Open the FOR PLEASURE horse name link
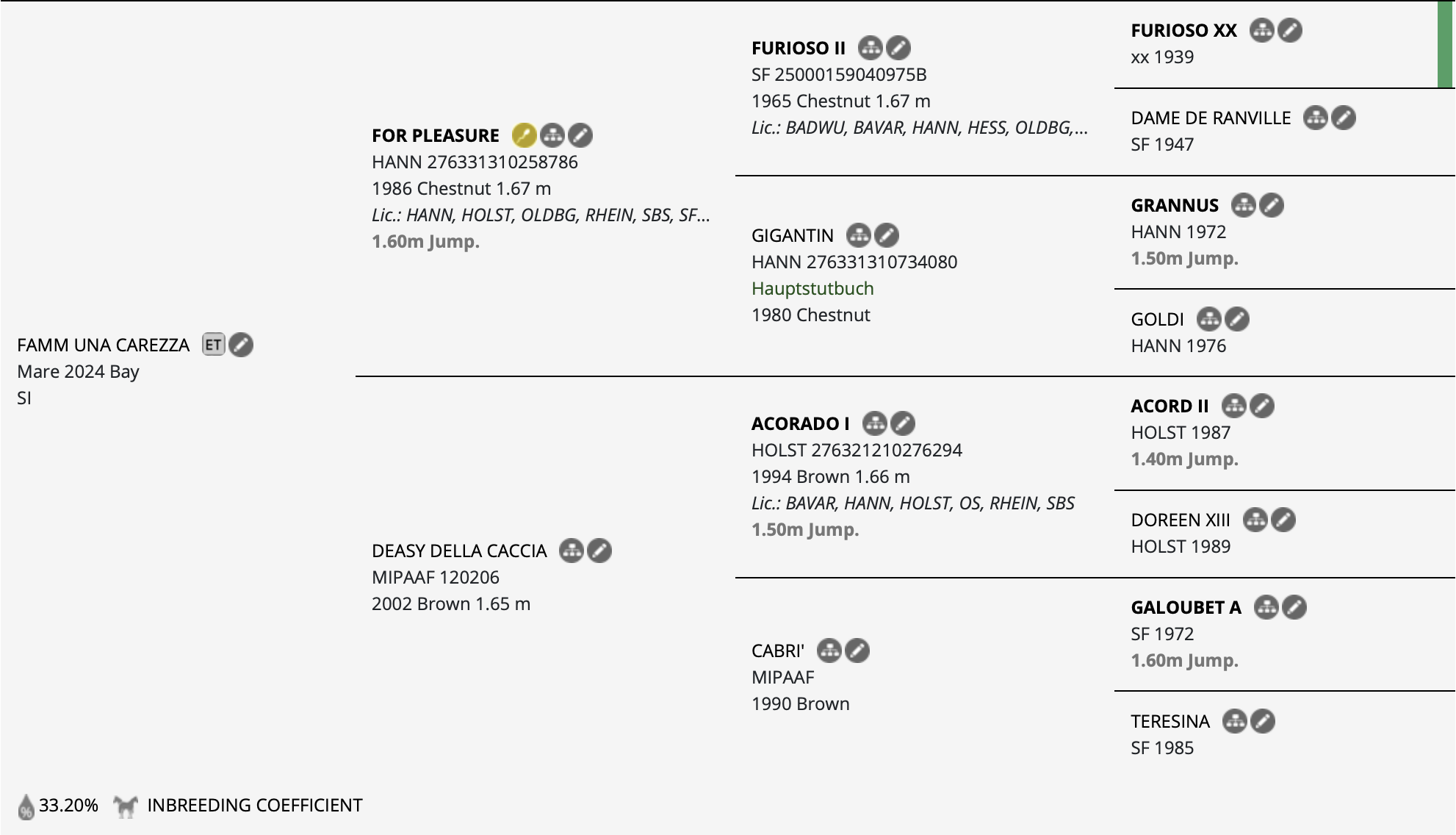This screenshot has width=1456, height=835. tap(436, 135)
